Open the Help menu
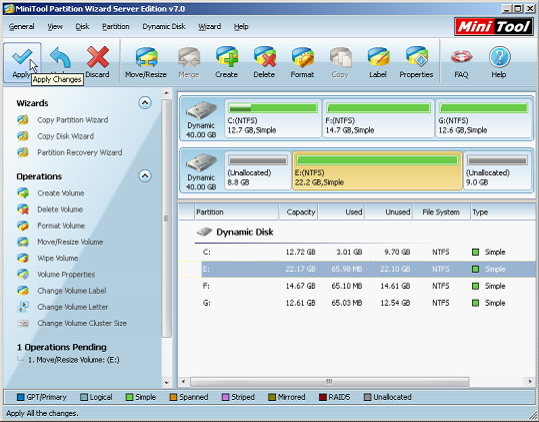 pyautogui.click(x=241, y=26)
